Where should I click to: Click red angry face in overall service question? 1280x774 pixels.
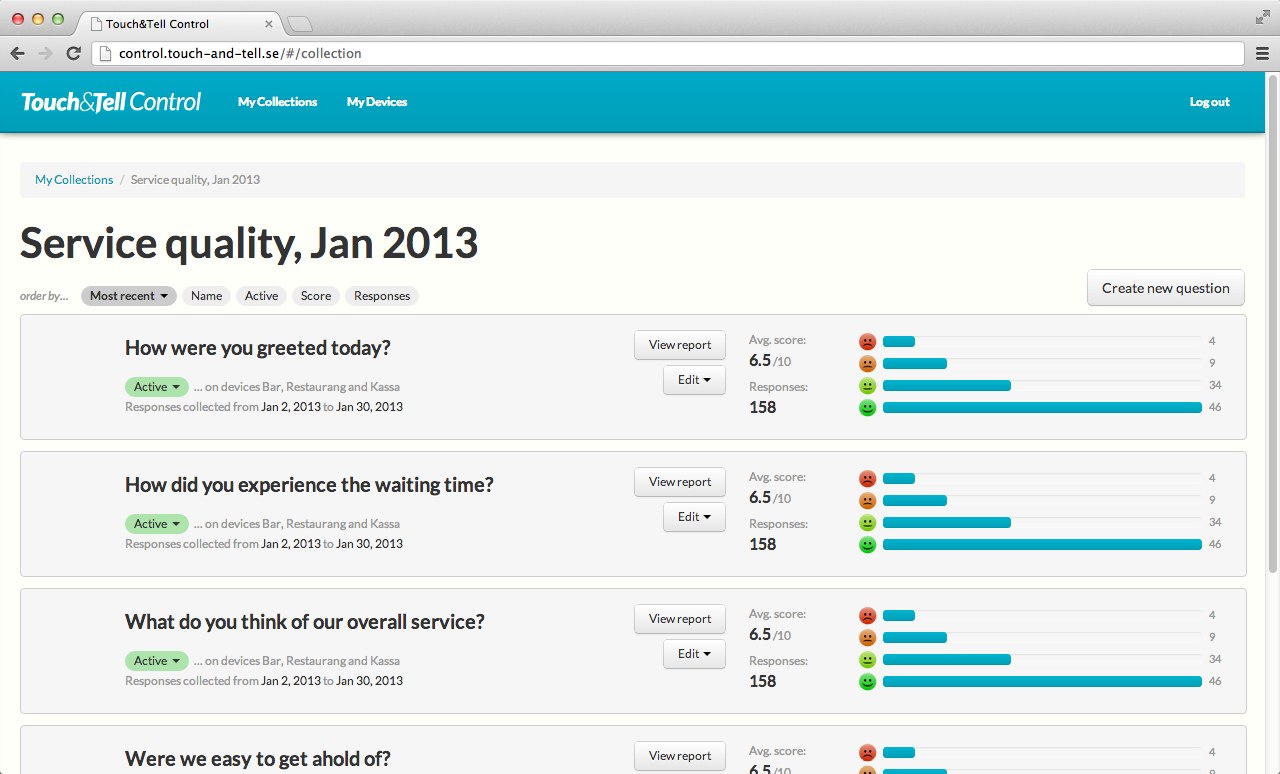[867, 615]
